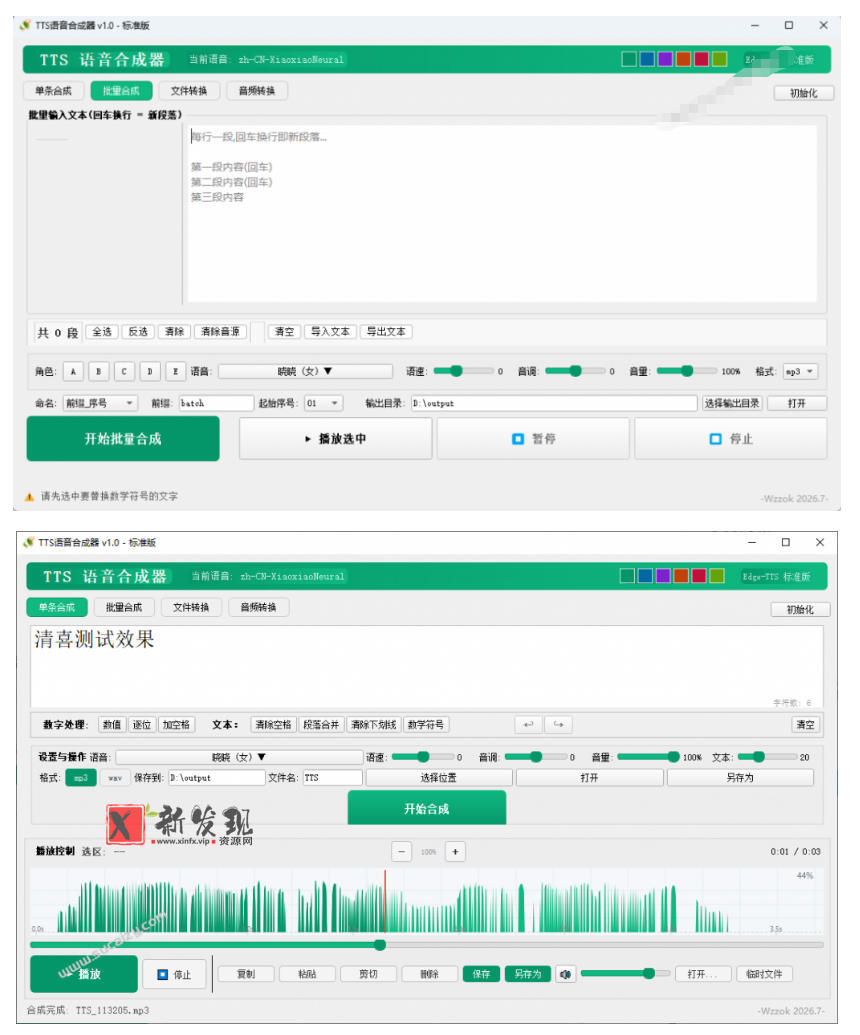This screenshot has height=1035, width=860.
Task: Pick the purple theme swatch in top window
Action: (x=665, y=59)
